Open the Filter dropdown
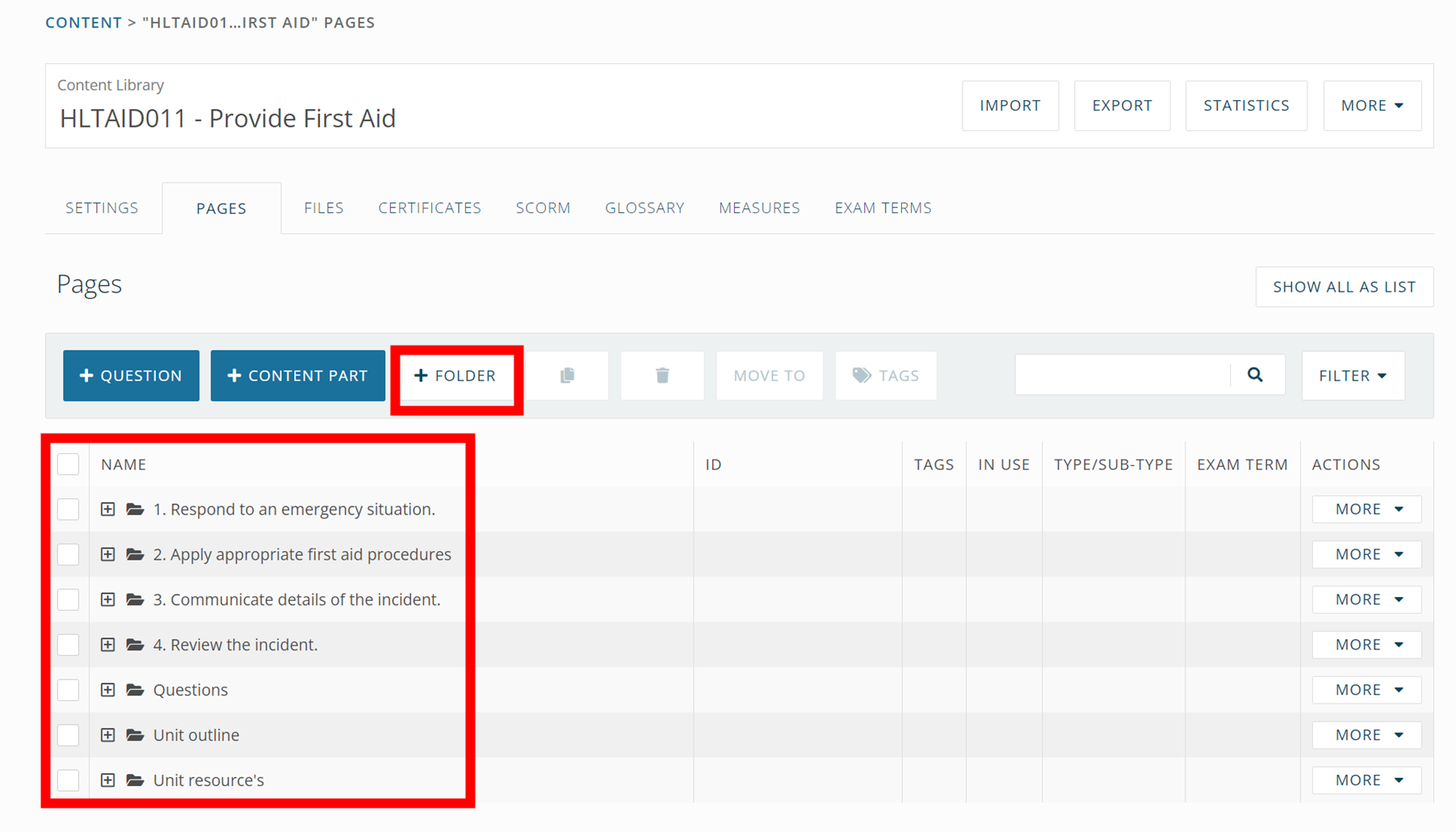1456x832 pixels. point(1353,376)
